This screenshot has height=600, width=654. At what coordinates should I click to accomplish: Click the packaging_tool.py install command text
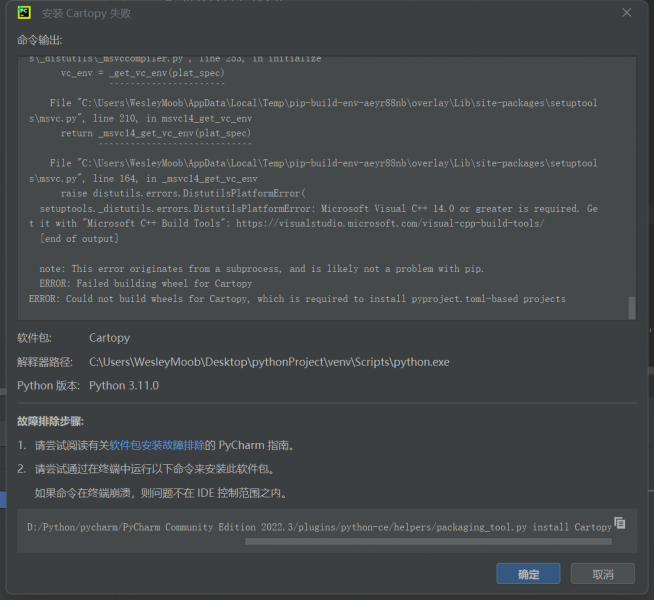[x=319, y=527]
